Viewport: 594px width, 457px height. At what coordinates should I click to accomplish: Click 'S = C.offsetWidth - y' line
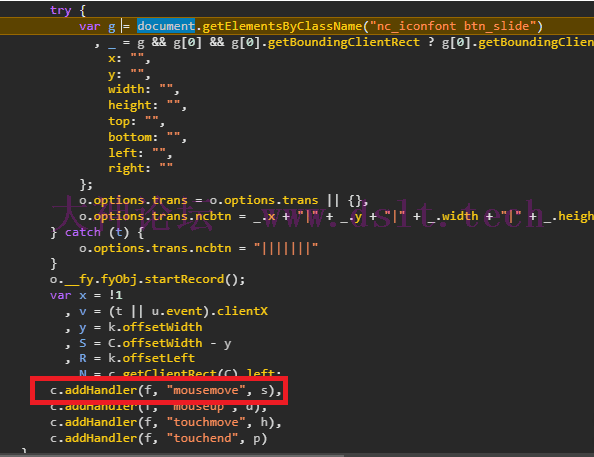[x=155, y=343]
